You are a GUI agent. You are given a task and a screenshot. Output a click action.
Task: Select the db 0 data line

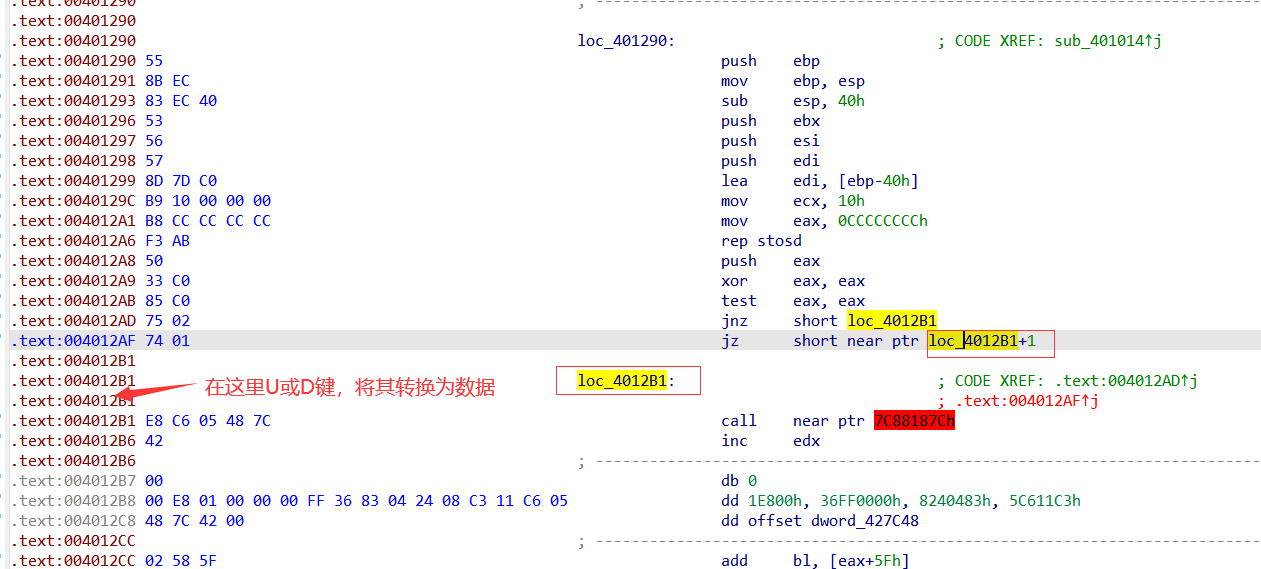pyautogui.click(x=740, y=481)
